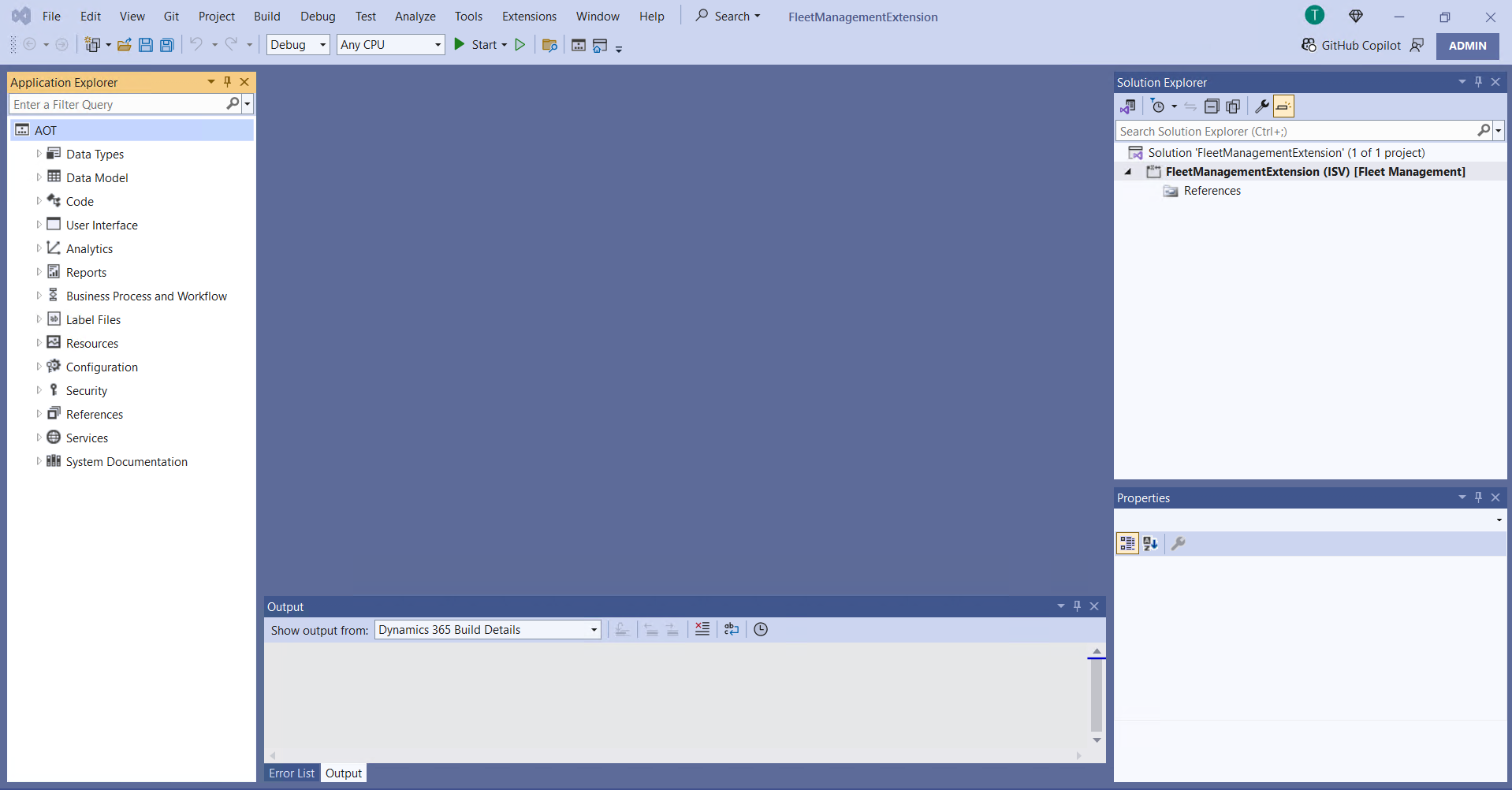Image resolution: width=1512 pixels, height=790 pixels.
Task: Open the Debug configuration dropdown
Action: [x=298, y=45]
